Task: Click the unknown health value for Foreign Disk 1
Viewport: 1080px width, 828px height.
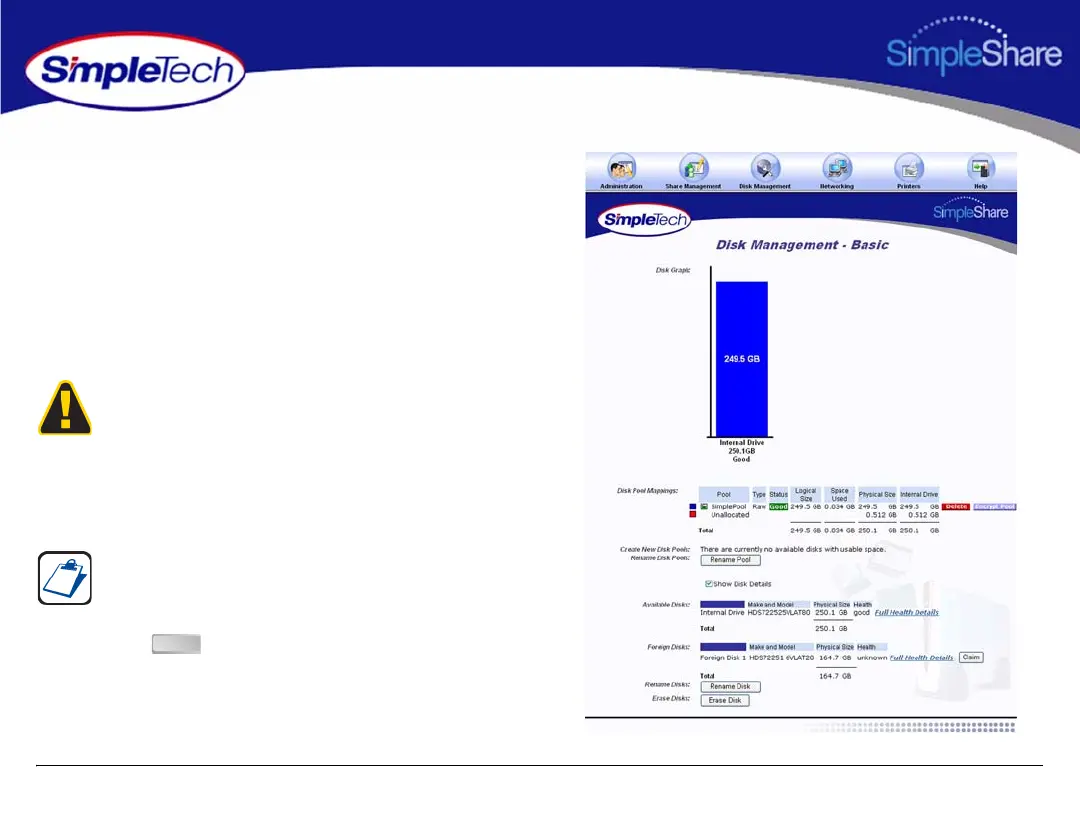Action: (872, 658)
